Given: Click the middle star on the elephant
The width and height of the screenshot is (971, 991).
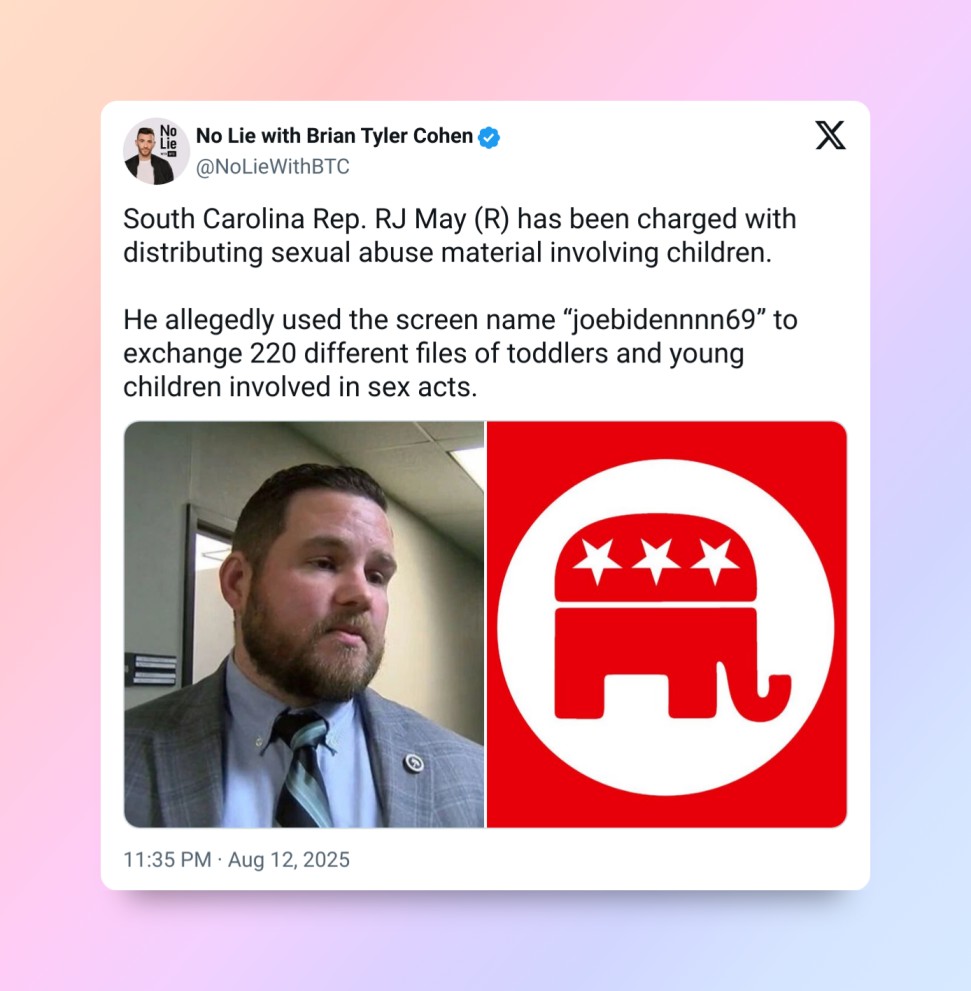Looking at the screenshot, I should 657,560.
